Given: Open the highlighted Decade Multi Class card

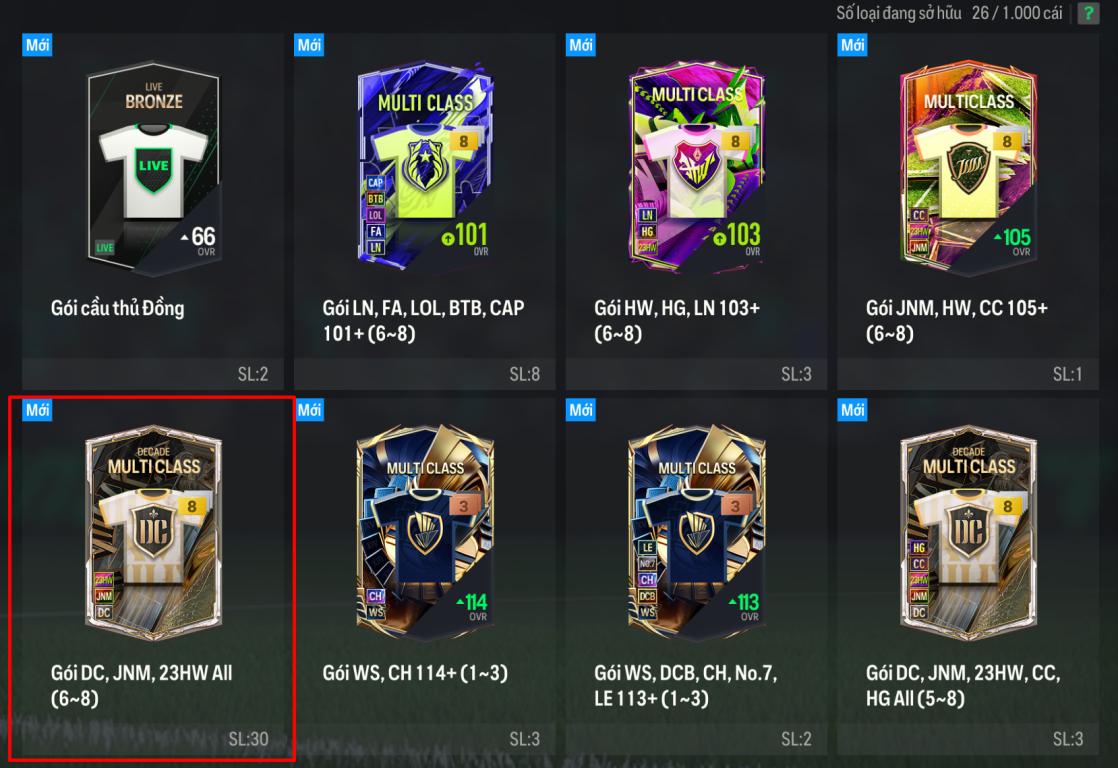Looking at the screenshot, I should (x=153, y=533).
